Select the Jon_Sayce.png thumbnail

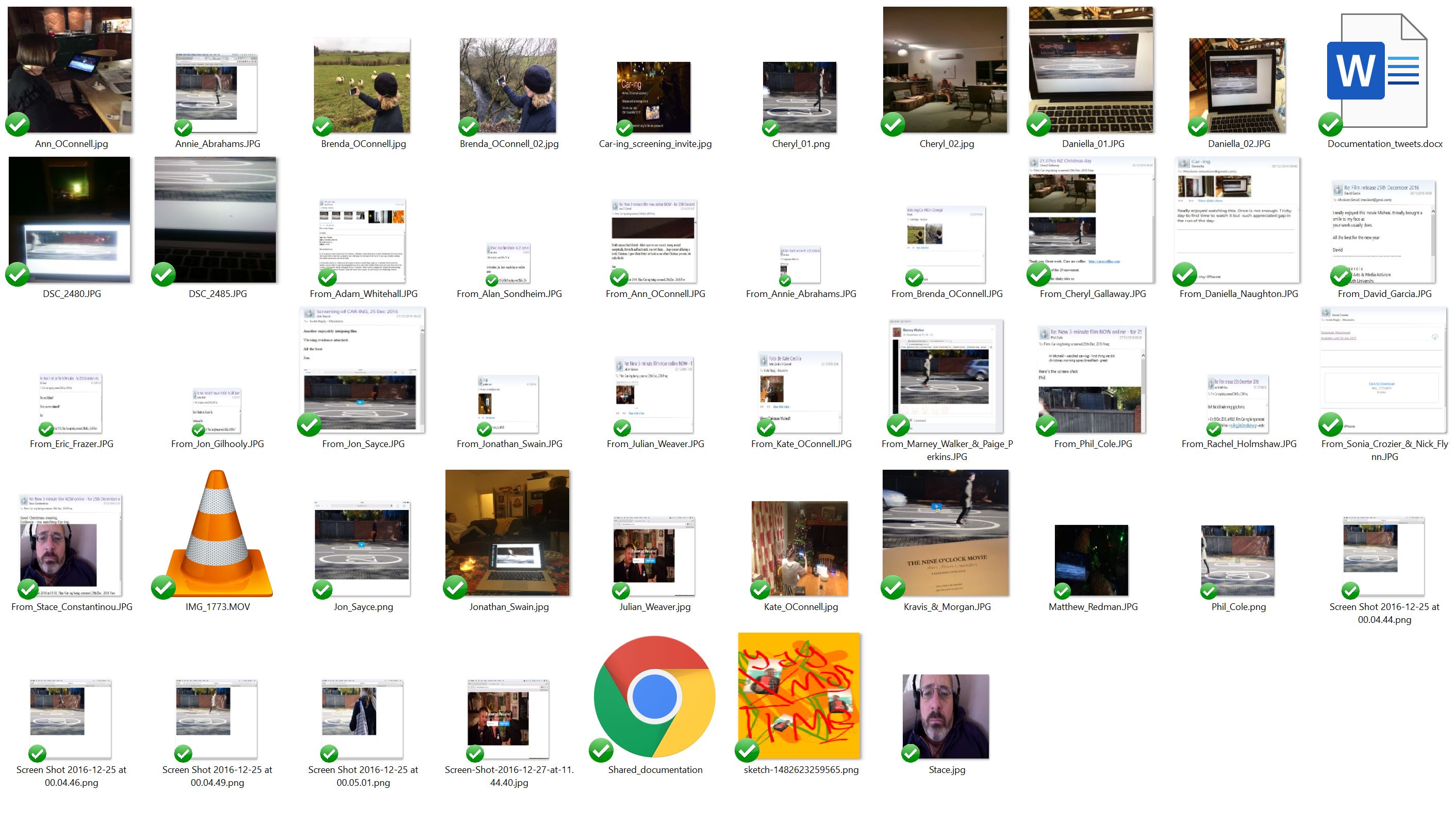362,549
